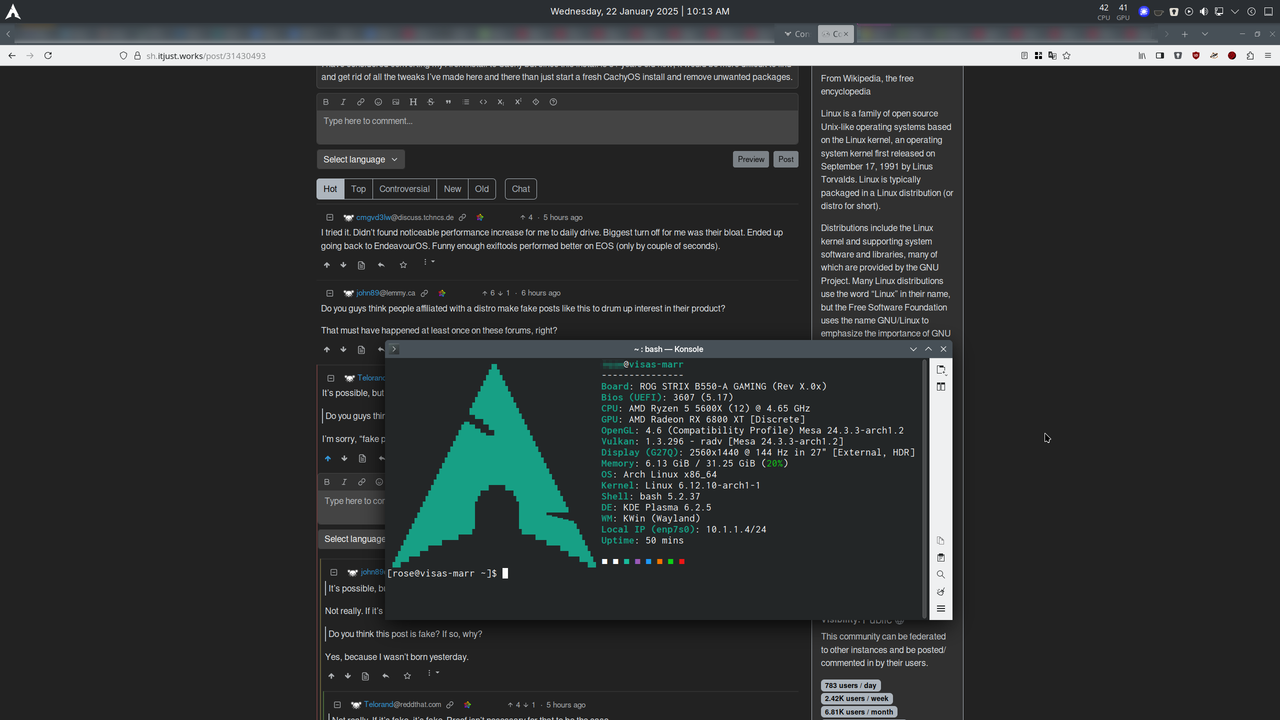
Task: Open Konsole hamburger menu
Action: [941, 609]
